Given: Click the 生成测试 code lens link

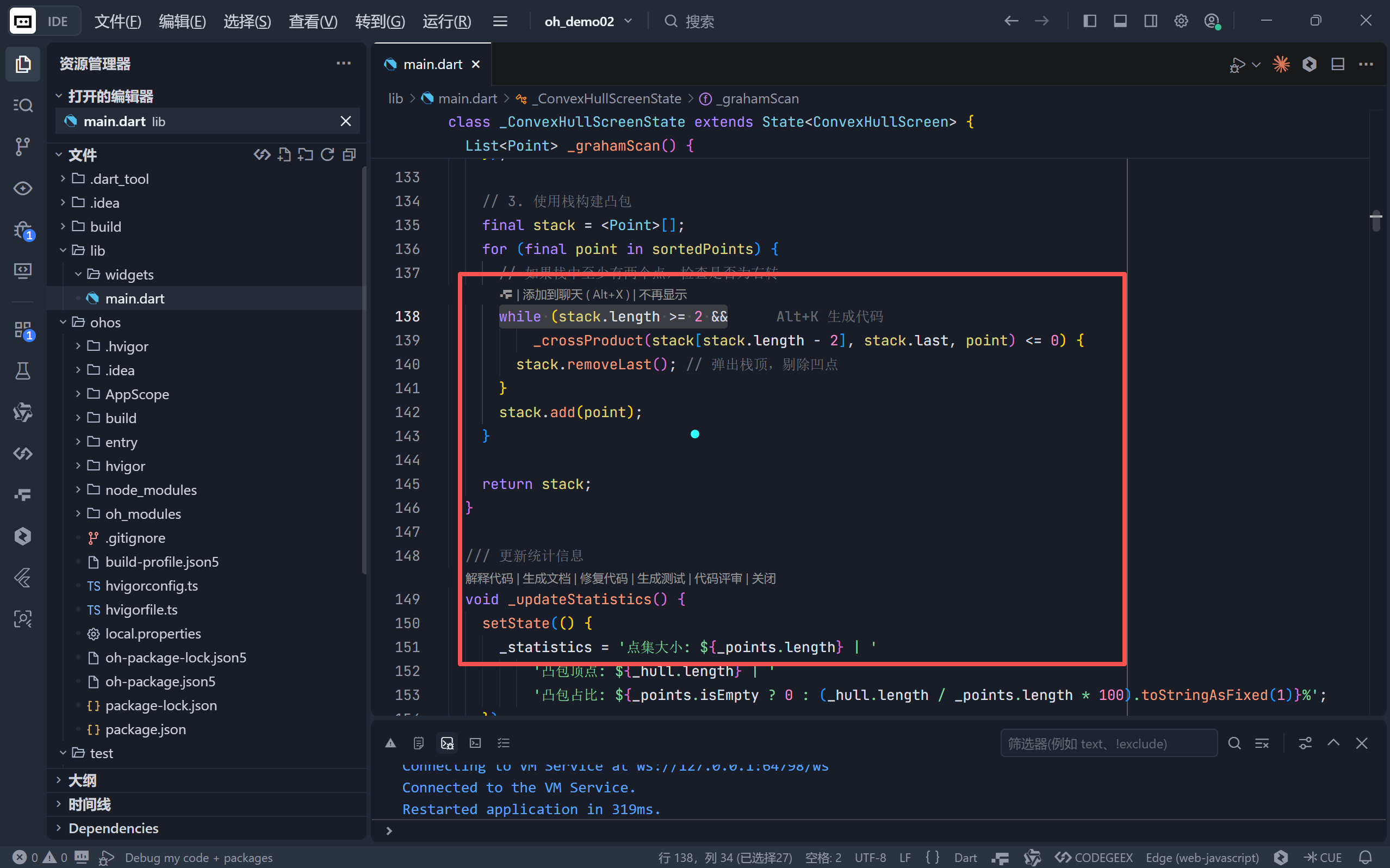Looking at the screenshot, I should click(661, 578).
